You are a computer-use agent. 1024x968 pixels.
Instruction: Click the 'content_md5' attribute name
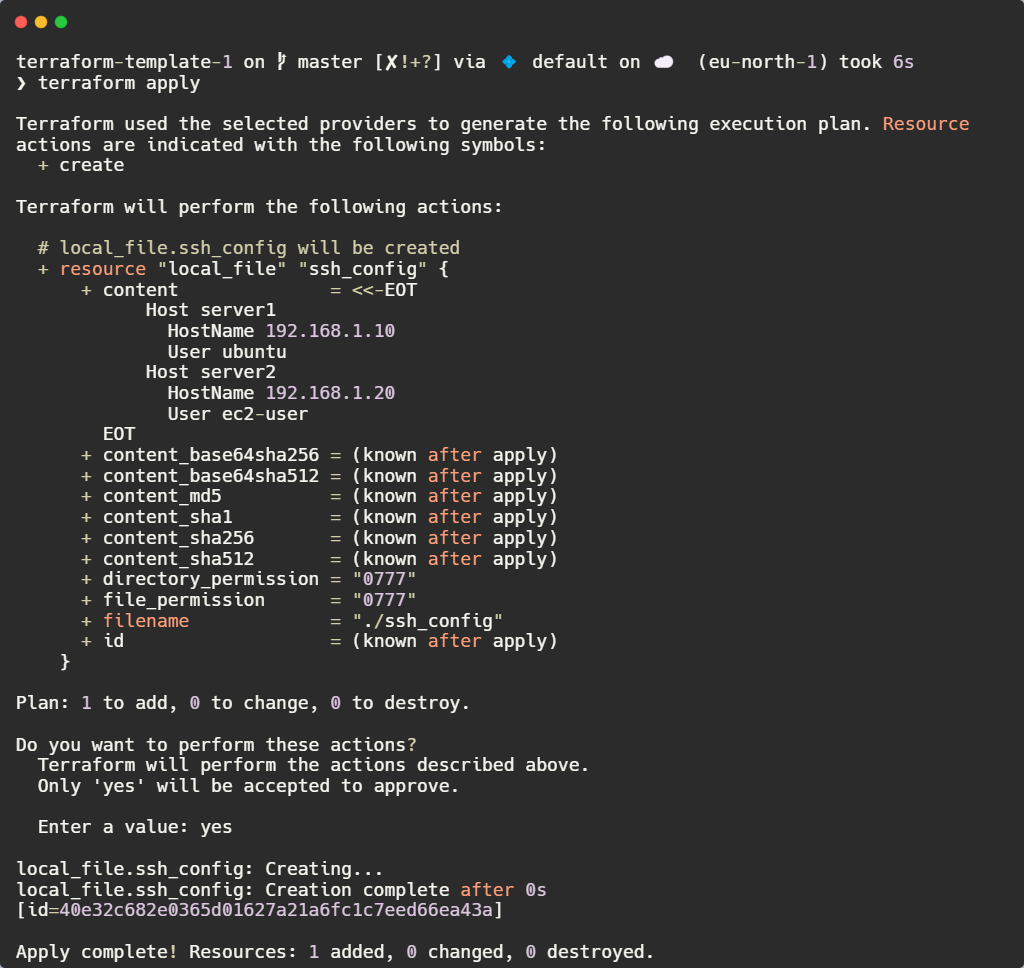162,496
